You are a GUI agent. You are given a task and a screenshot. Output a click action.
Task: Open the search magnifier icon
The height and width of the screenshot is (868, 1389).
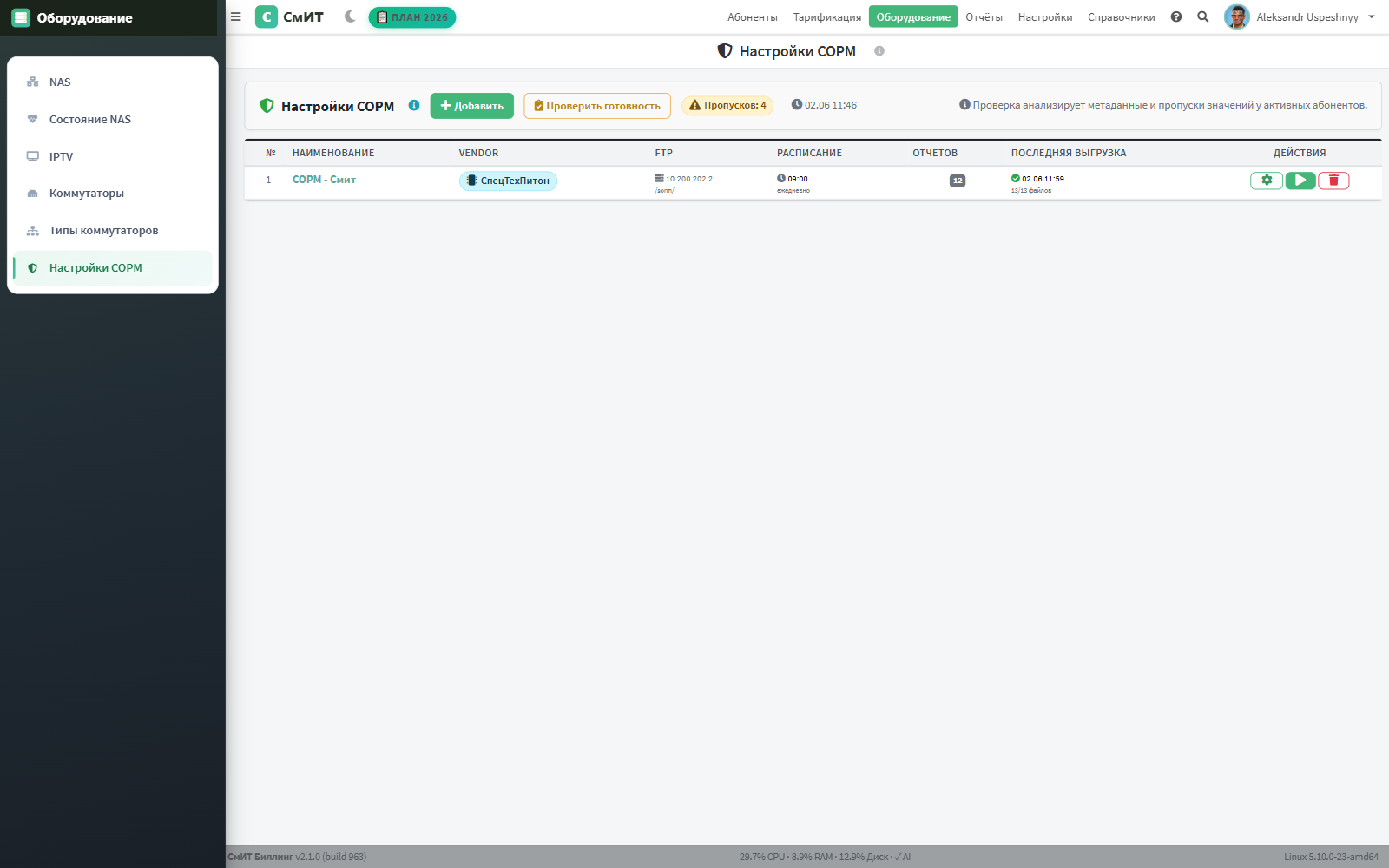pos(1203,16)
